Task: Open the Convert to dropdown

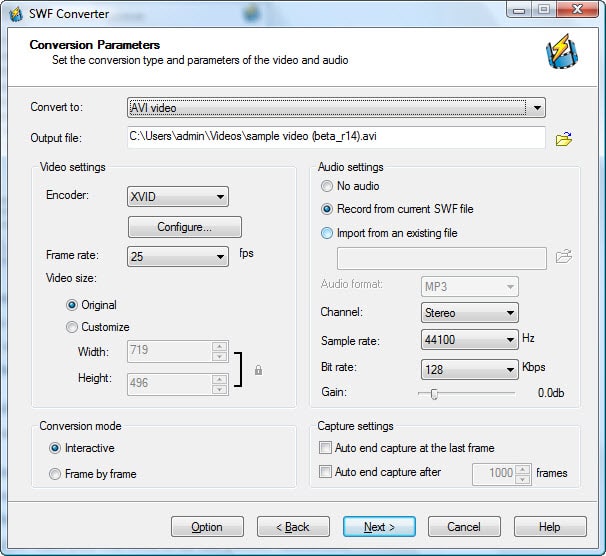Action: (x=336, y=107)
